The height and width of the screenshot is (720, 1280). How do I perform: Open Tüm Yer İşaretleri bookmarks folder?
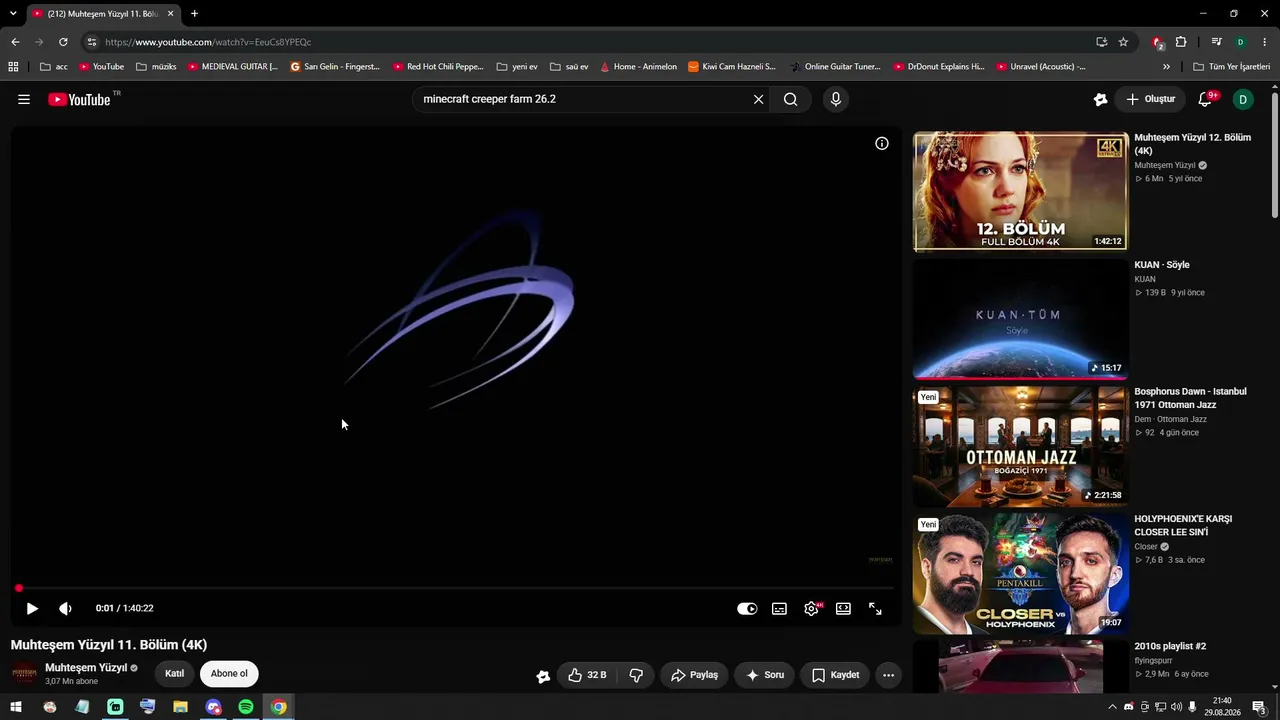click(x=1232, y=67)
